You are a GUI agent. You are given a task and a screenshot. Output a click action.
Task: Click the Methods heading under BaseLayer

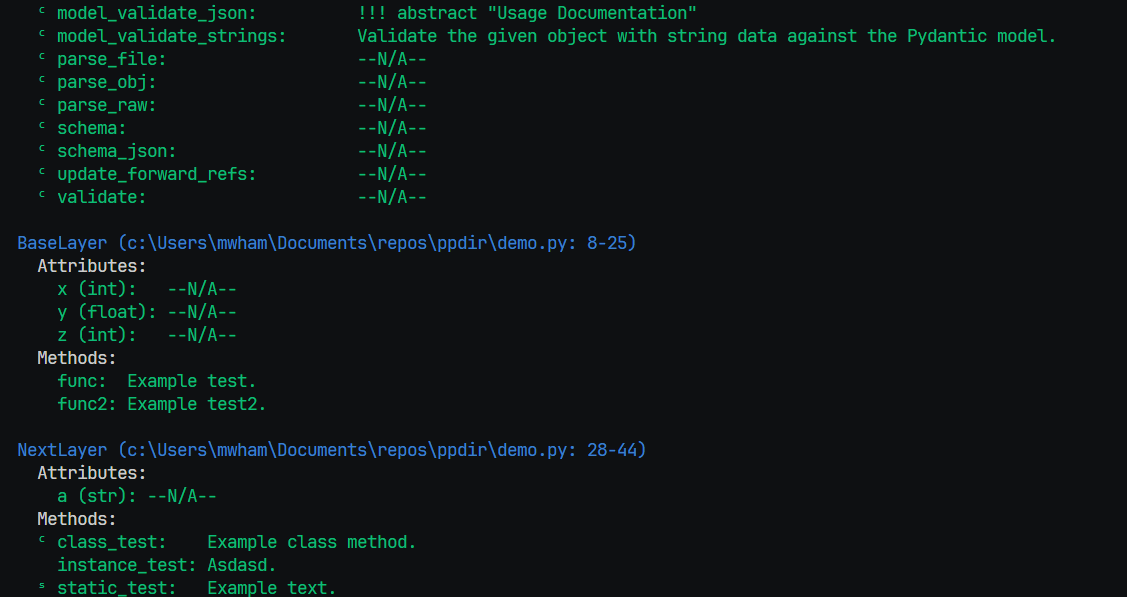point(77,358)
